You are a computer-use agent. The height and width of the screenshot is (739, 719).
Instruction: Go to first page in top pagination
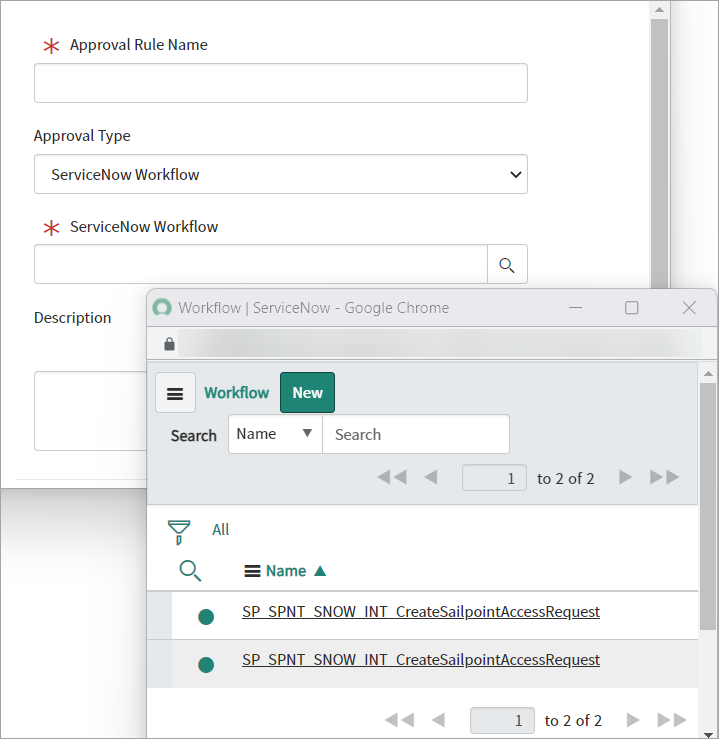point(392,477)
